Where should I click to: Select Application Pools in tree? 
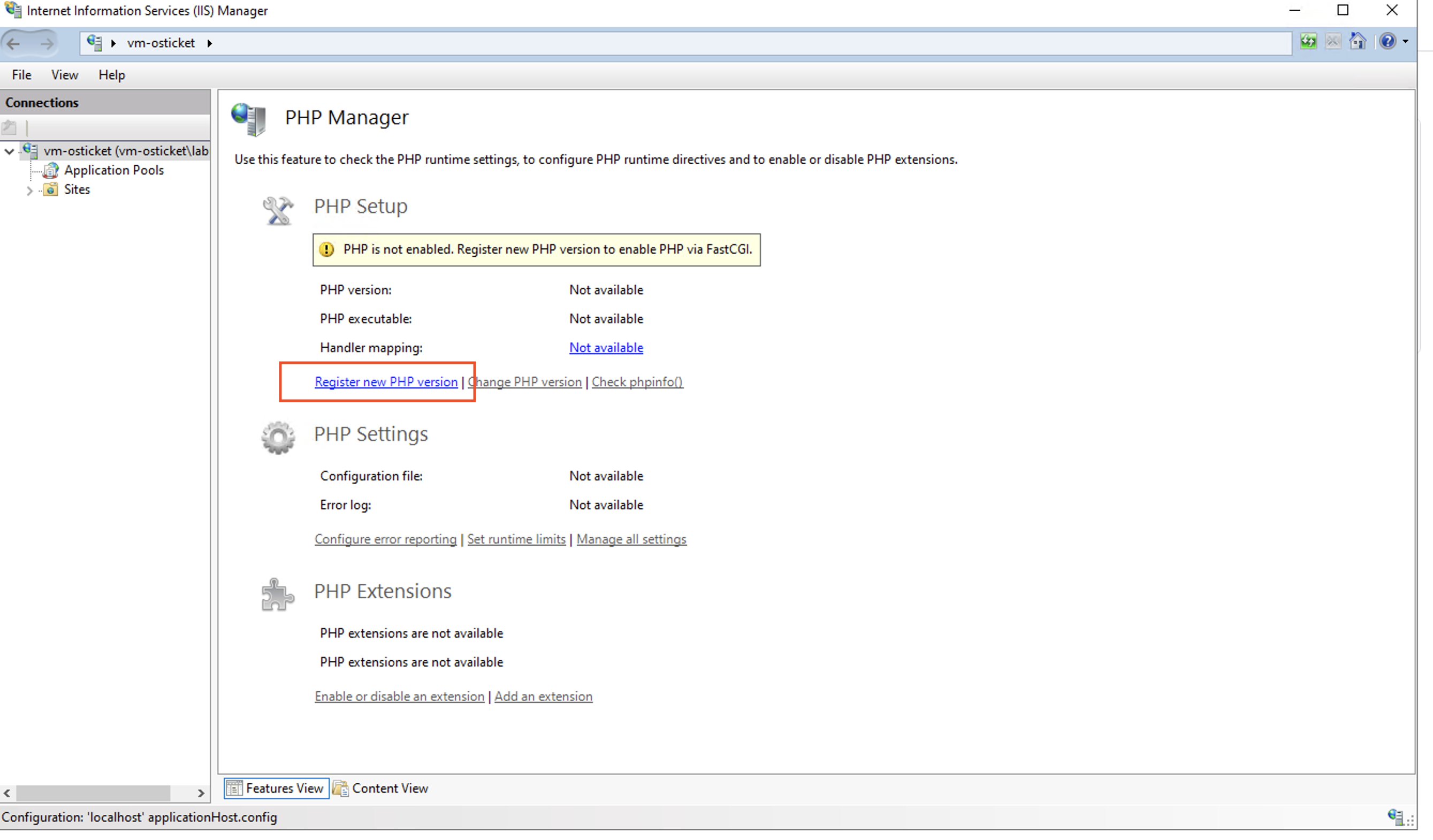pyautogui.click(x=114, y=170)
